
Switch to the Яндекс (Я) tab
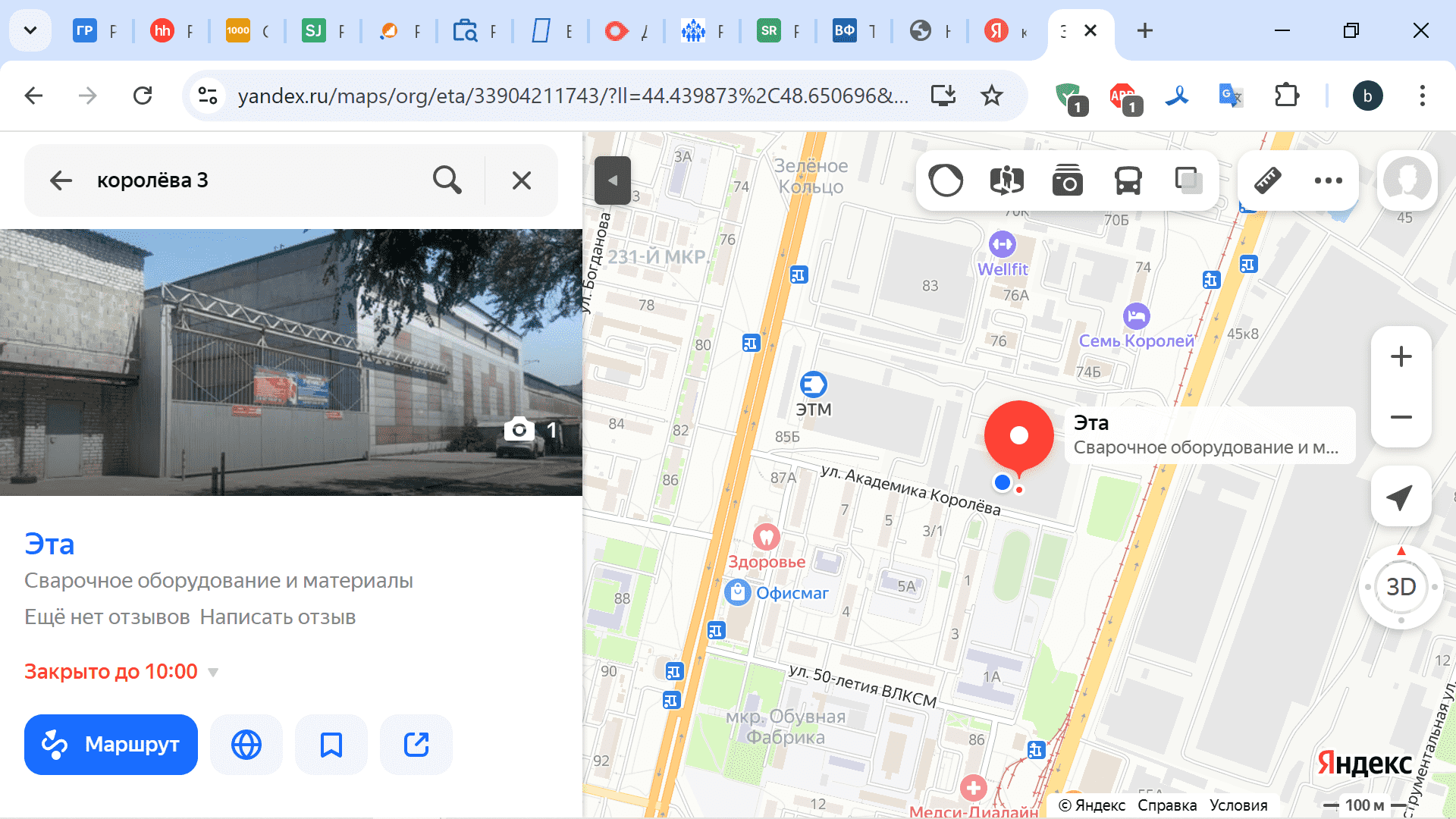tap(1005, 30)
